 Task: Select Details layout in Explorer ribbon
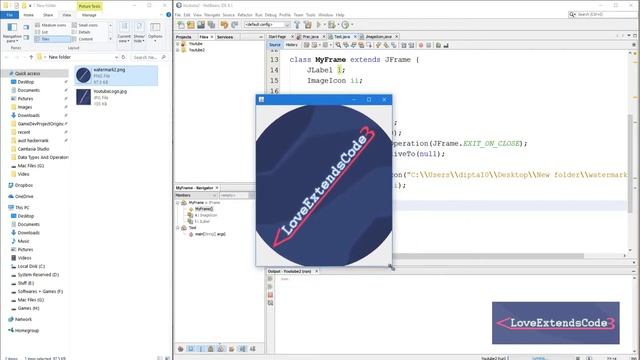coord(82,32)
